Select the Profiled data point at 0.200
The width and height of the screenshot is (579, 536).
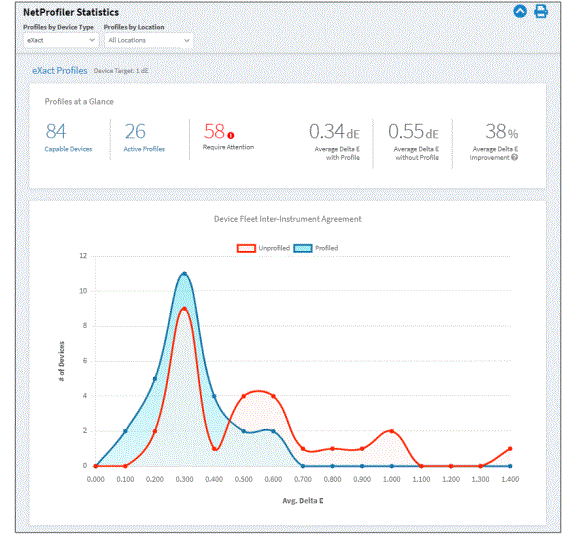[155, 379]
